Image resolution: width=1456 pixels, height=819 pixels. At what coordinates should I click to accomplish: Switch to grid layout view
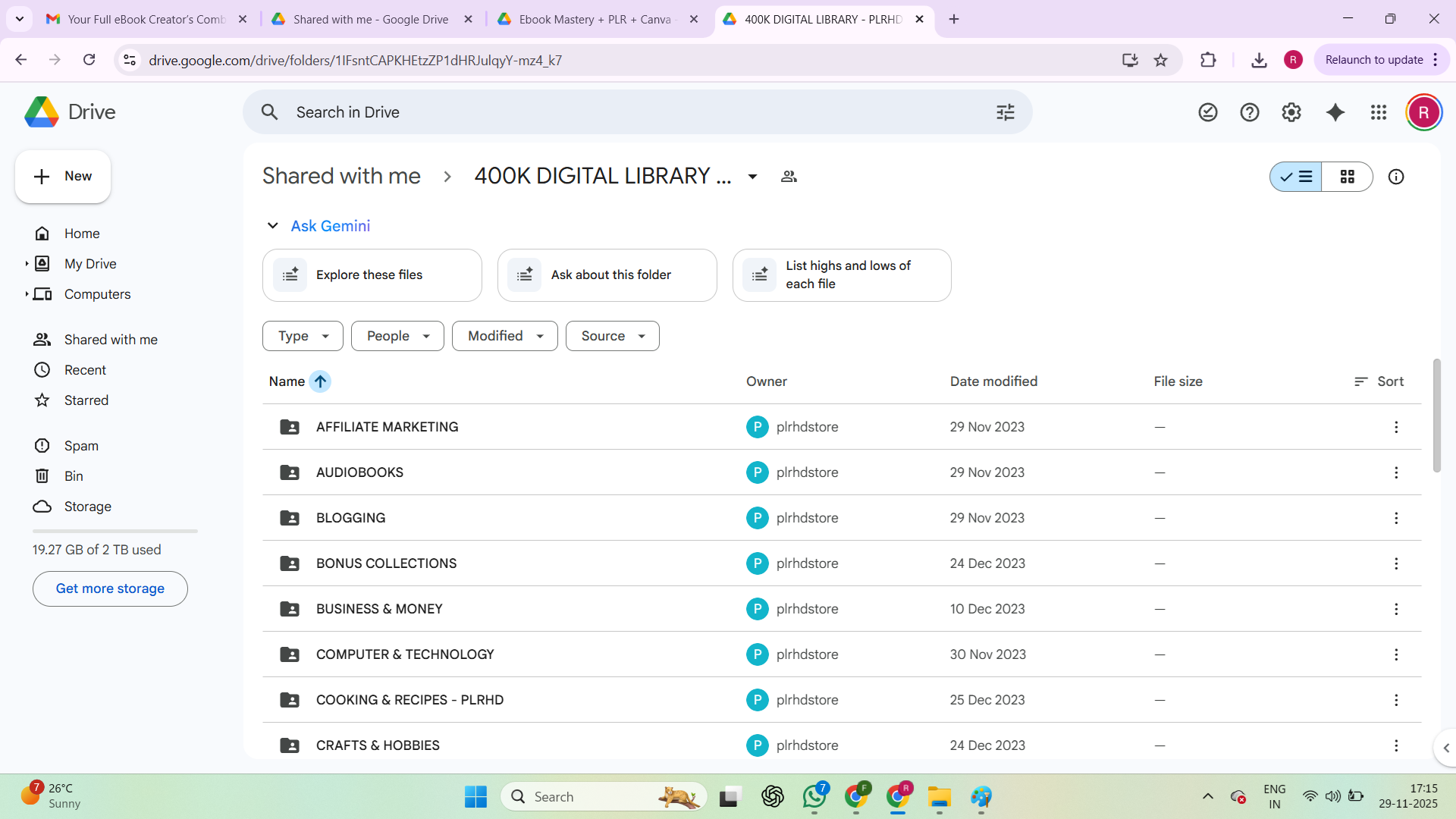(x=1347, y=177)
